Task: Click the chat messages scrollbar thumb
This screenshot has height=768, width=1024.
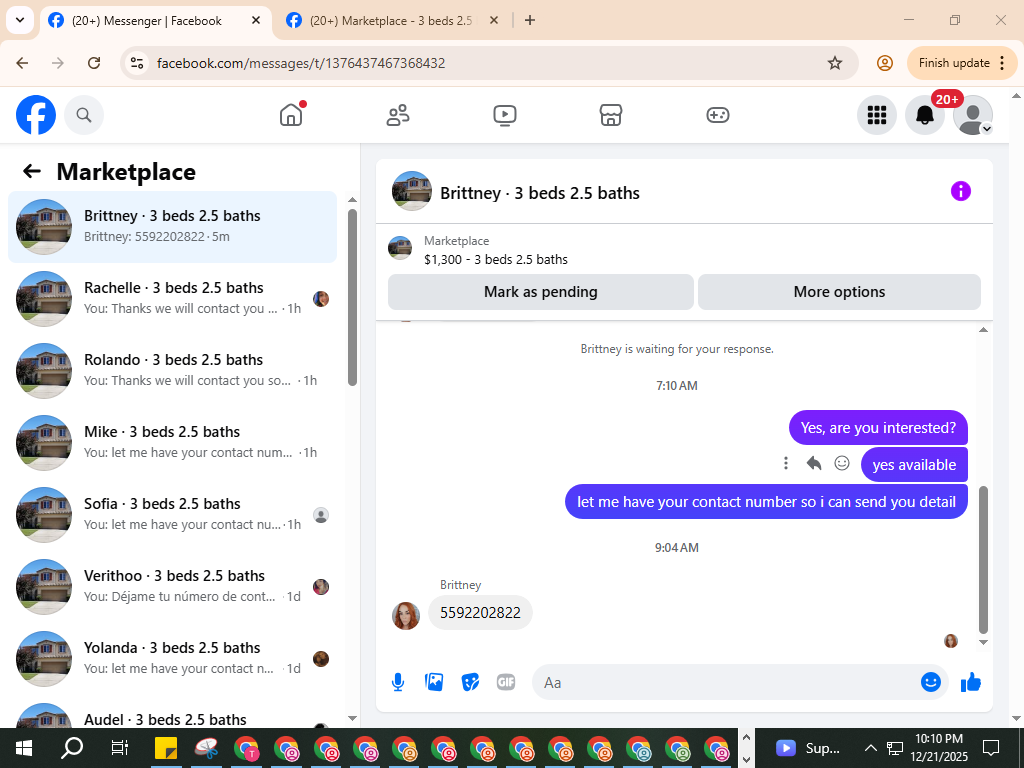Action: pyautogui.click(x=984, y=559)
